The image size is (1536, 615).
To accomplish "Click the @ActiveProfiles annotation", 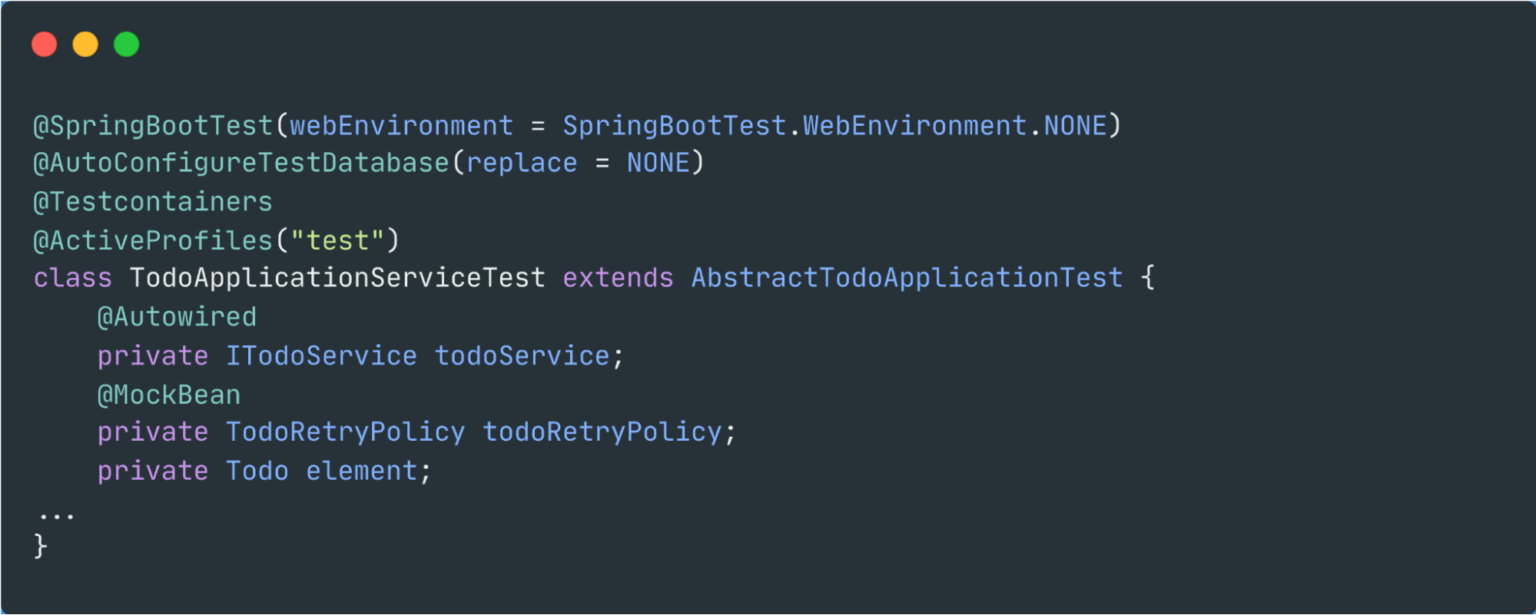I will 153,240.
